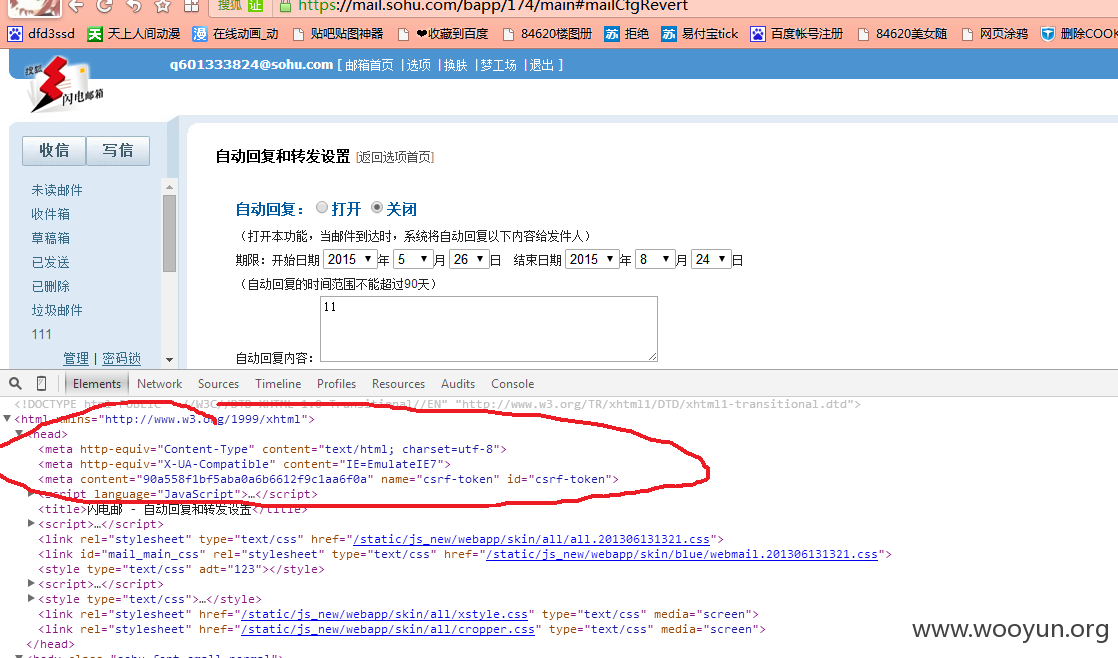
Task: Switch to the Network tab
Action: [159, 384]
